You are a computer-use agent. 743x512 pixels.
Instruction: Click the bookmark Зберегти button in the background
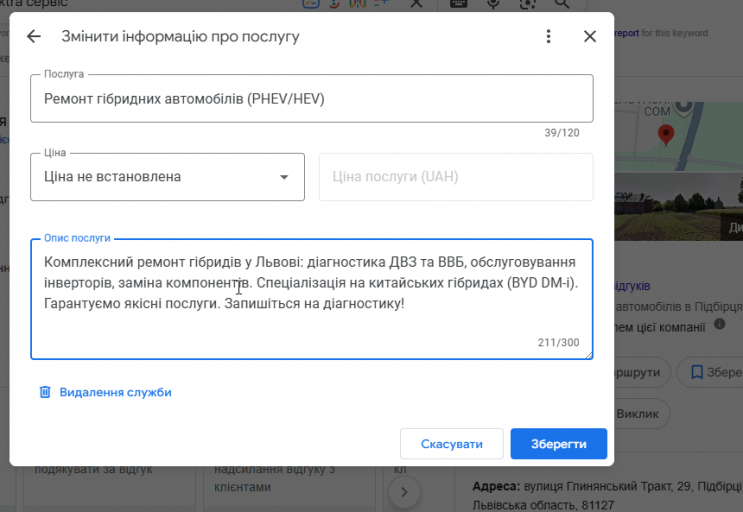pyautogui.click(x=710, y=372)
